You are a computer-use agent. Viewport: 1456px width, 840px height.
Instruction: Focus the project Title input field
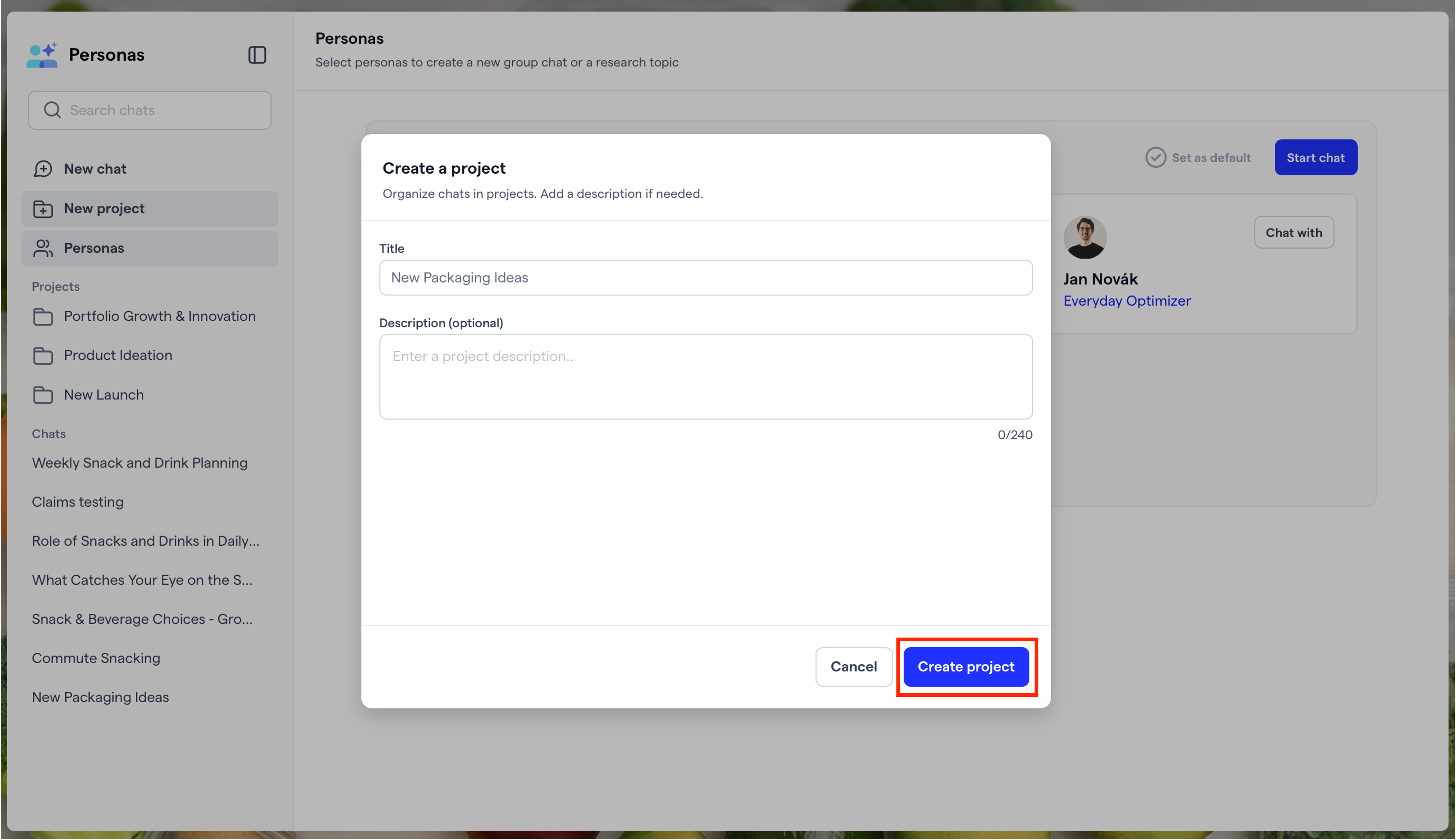705,277
